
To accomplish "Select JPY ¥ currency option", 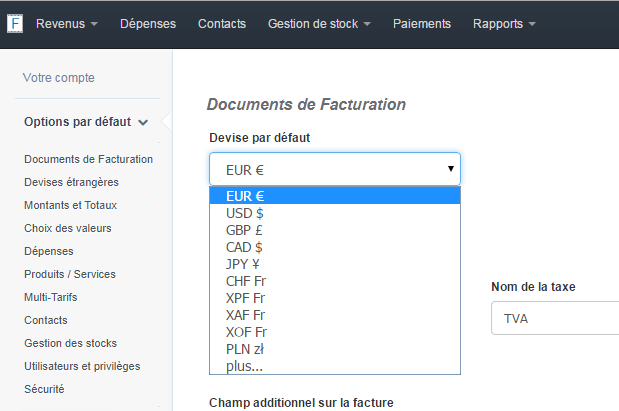I will coord(335,264).
